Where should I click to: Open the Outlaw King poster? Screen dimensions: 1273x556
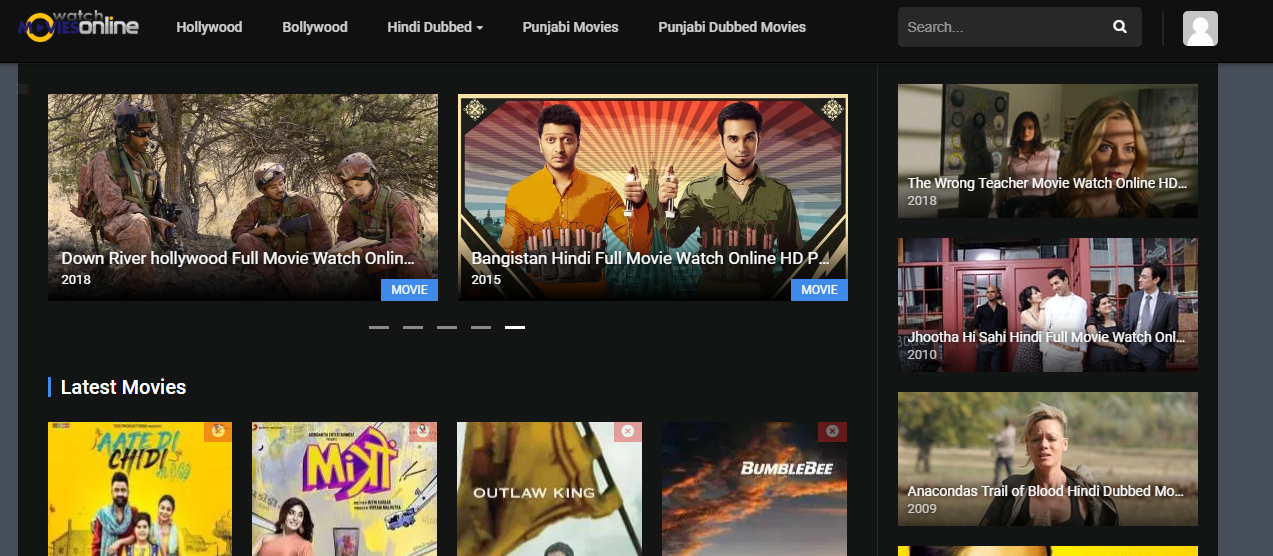[x=549, y=489]
